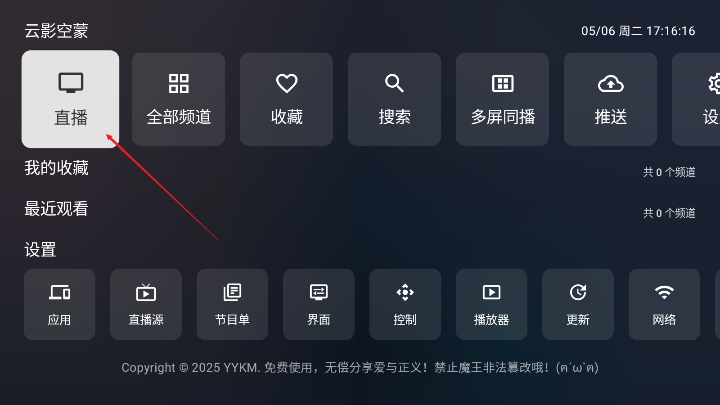Open the partially visible settings gear tile
Viewport: 720px width, 405px height.
pos(696,99)
